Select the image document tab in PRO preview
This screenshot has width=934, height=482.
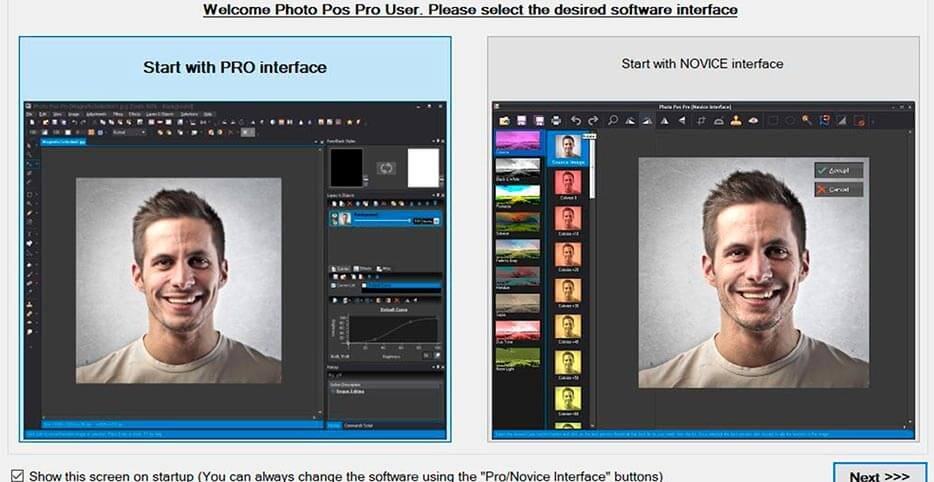(65, 143)
